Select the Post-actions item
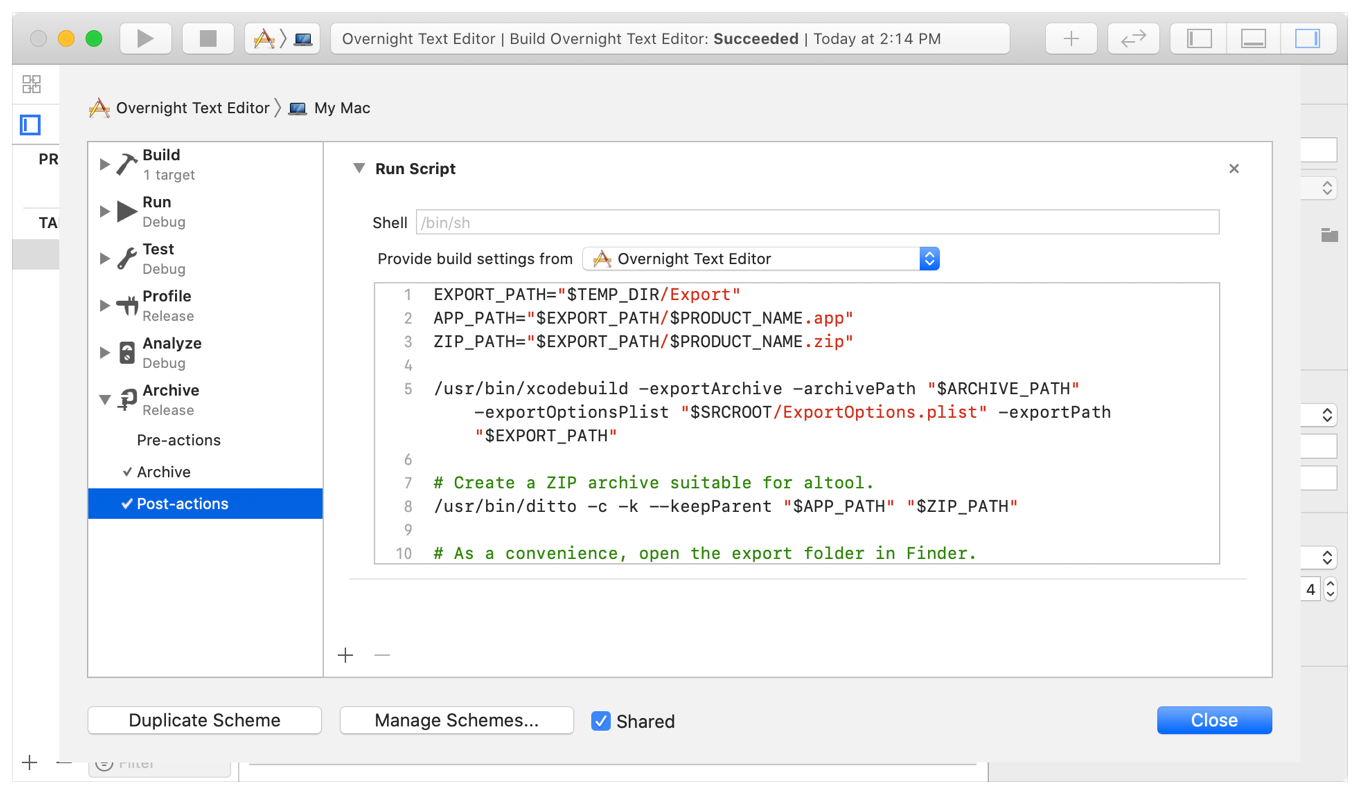This screenshot has width=1360, height=794. pyautogui.click(x=182, y=504)
